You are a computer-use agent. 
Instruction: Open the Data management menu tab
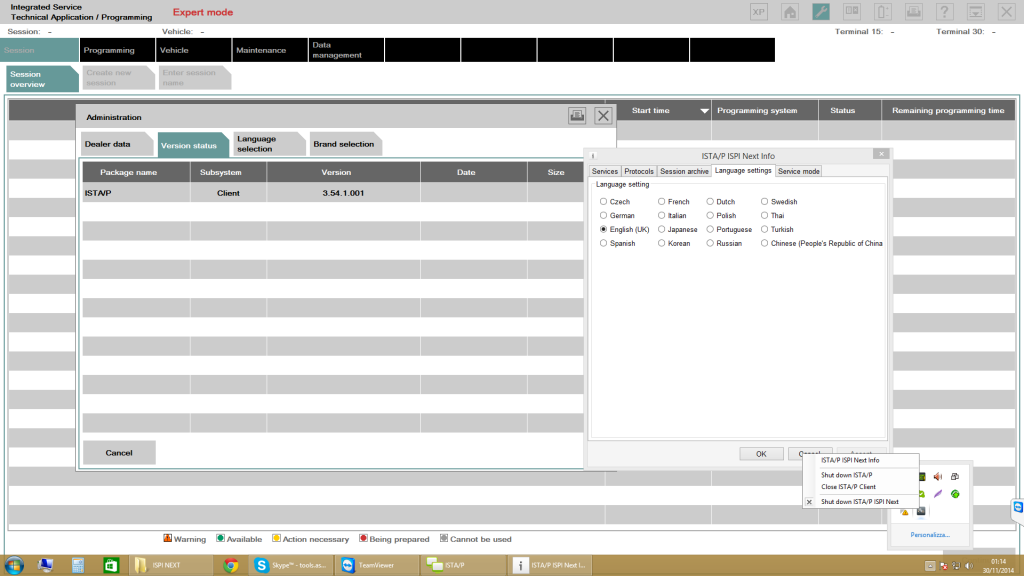346,50
